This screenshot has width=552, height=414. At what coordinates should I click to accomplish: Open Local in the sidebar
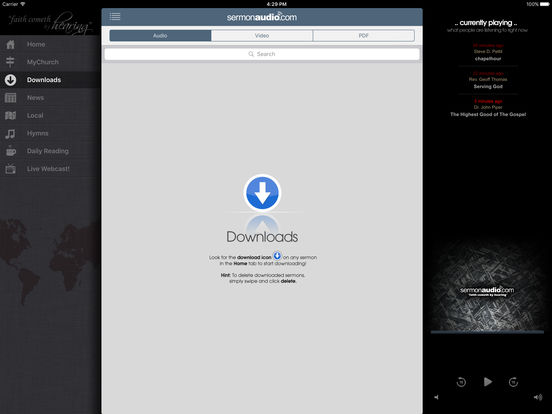[50, 115]
